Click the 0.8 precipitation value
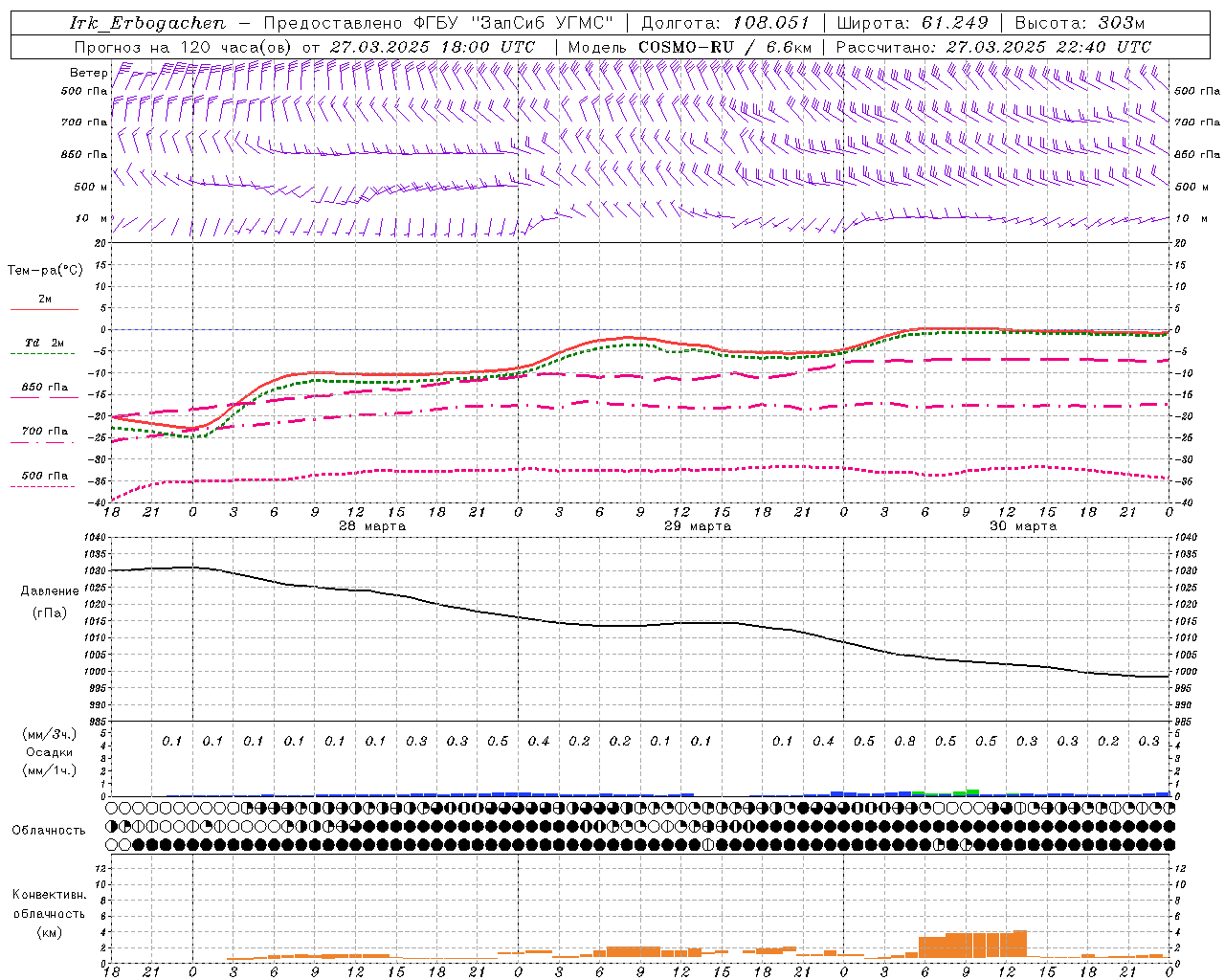The image size is (1225, 980). 905,741
